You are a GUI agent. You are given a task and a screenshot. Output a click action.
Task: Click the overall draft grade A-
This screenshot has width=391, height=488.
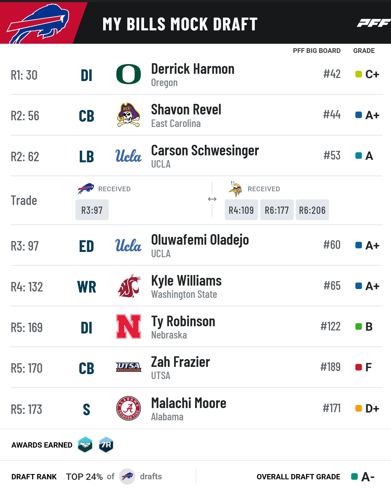coord(368,477)
